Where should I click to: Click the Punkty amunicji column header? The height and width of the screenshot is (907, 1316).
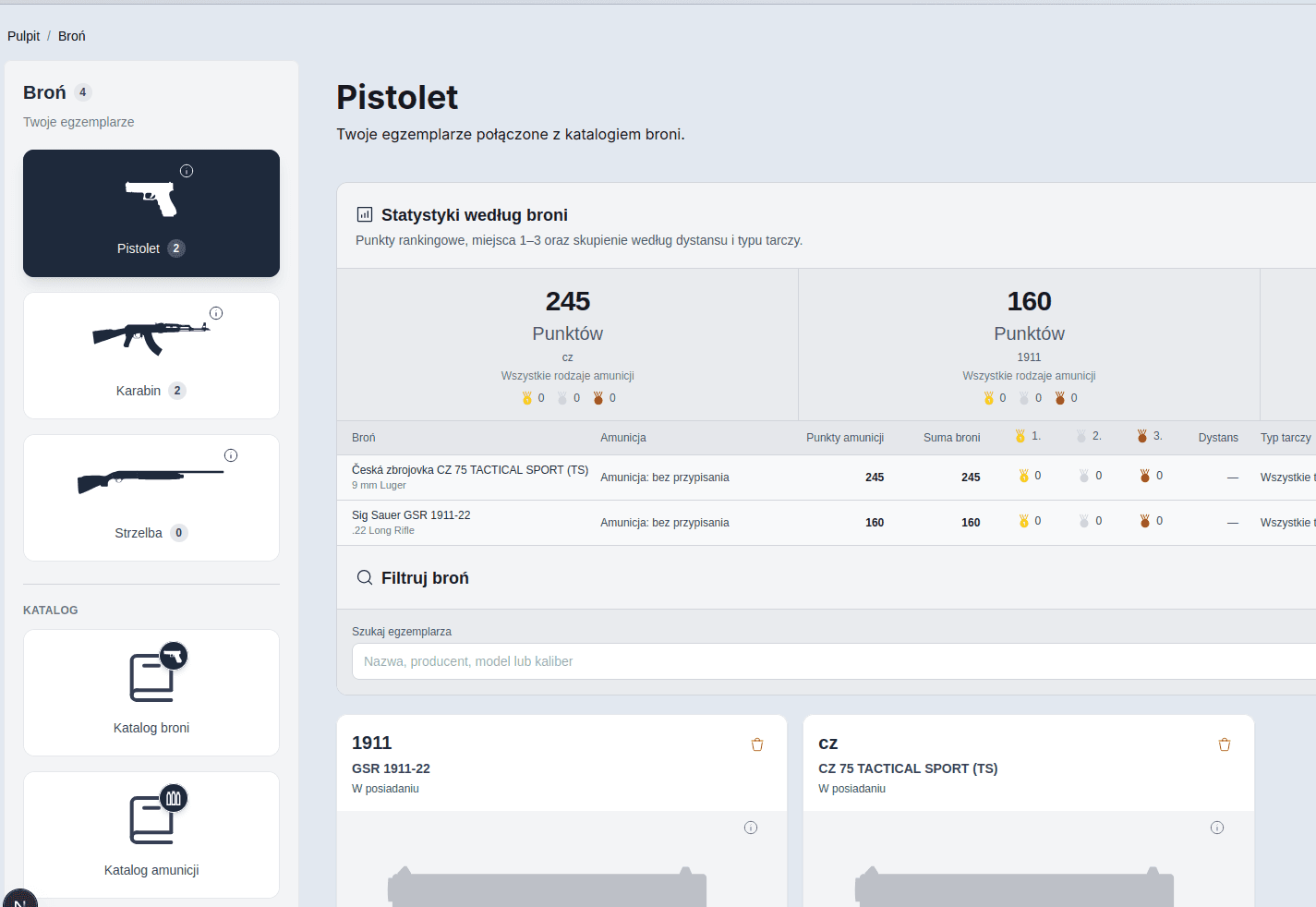tap(845, 438)
